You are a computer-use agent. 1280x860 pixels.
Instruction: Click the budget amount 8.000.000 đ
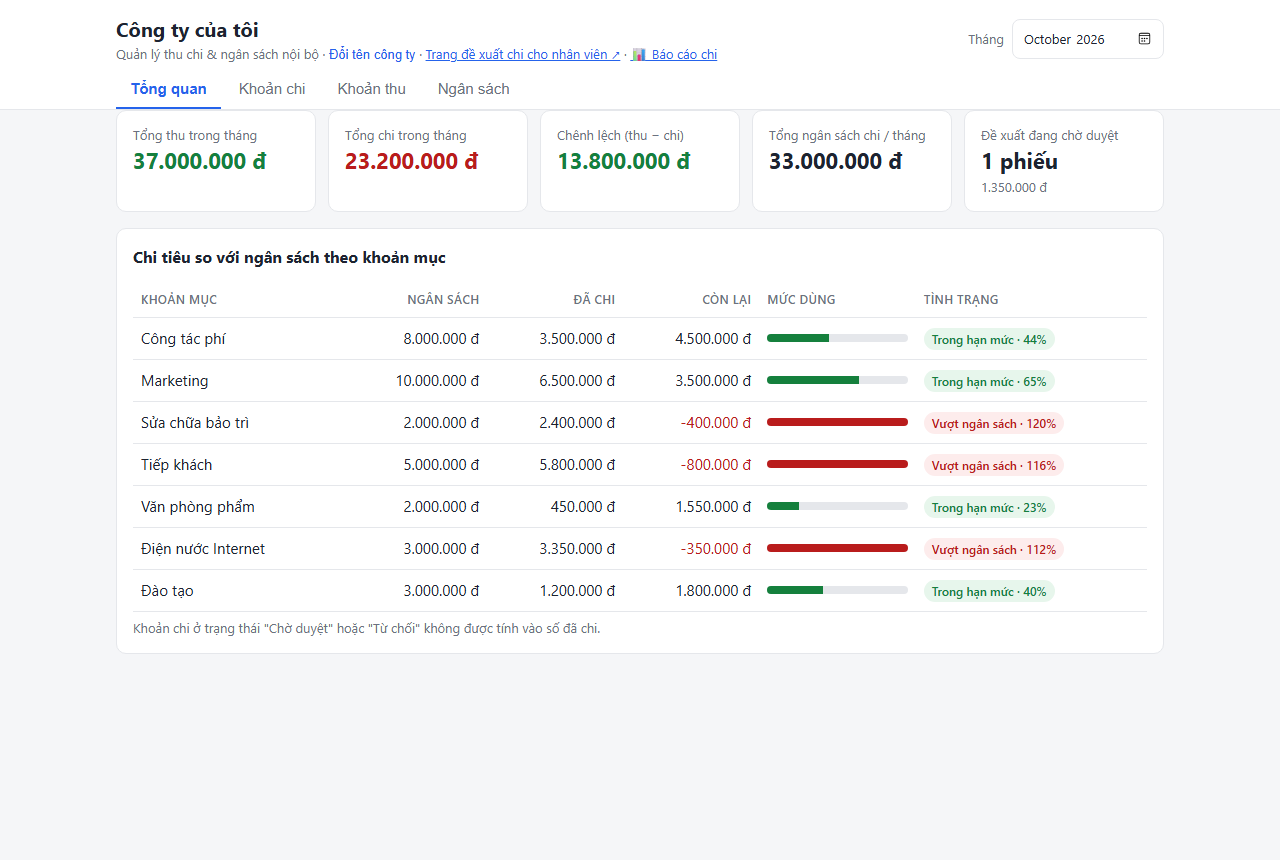click(x=441, y=339)
